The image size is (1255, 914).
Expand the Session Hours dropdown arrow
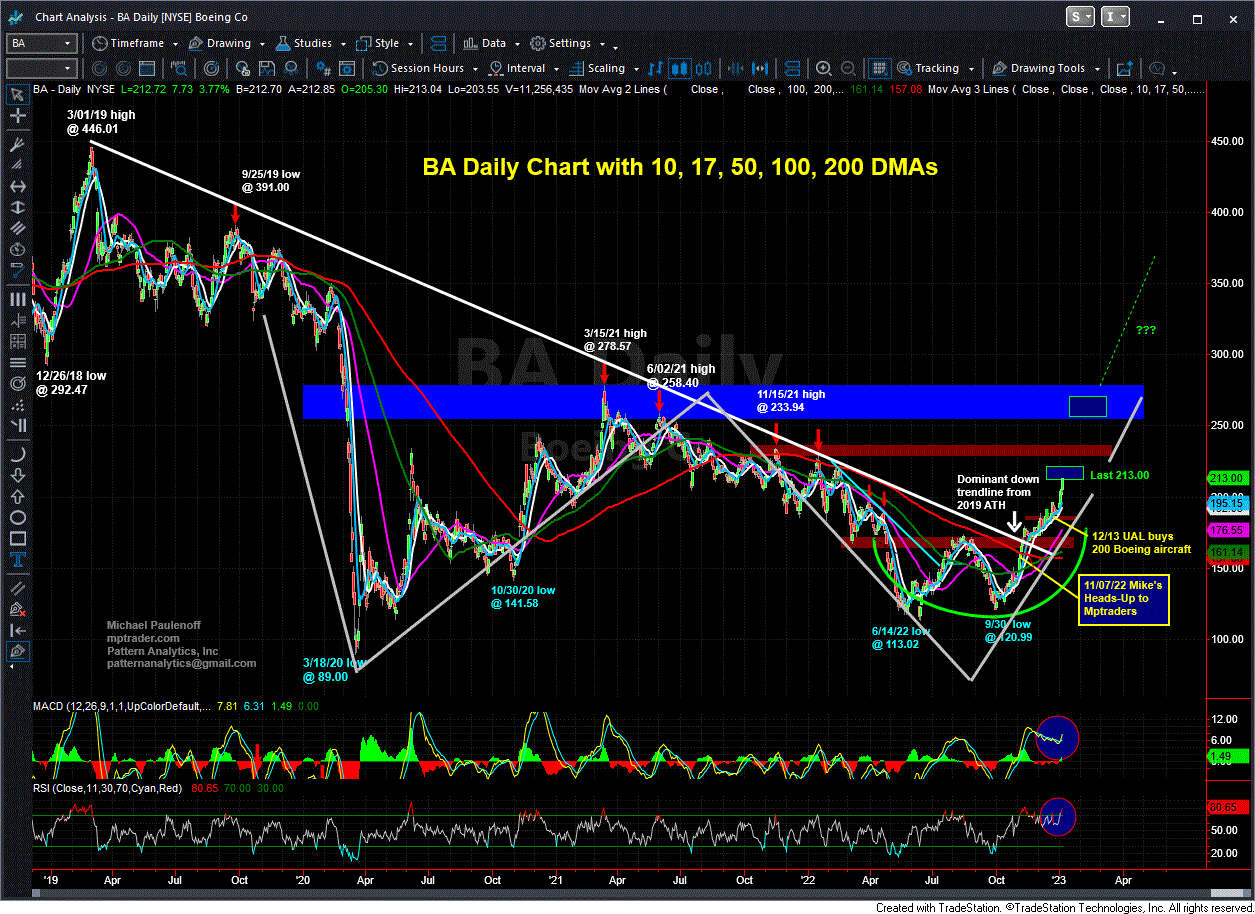(475, 69)
